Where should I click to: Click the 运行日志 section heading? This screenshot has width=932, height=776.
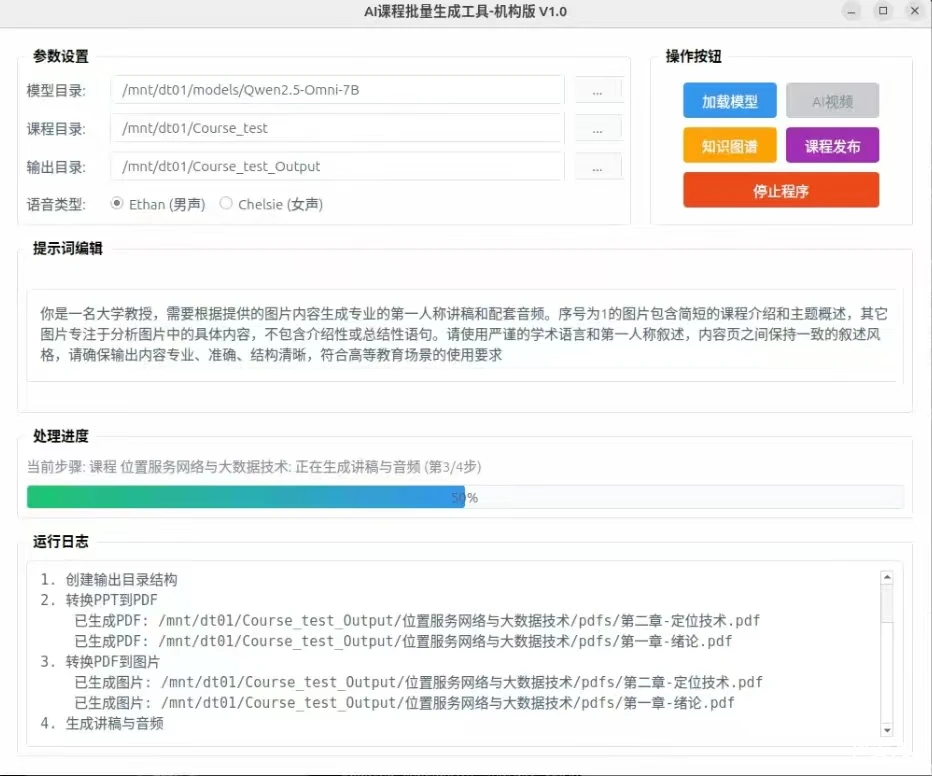61,541
